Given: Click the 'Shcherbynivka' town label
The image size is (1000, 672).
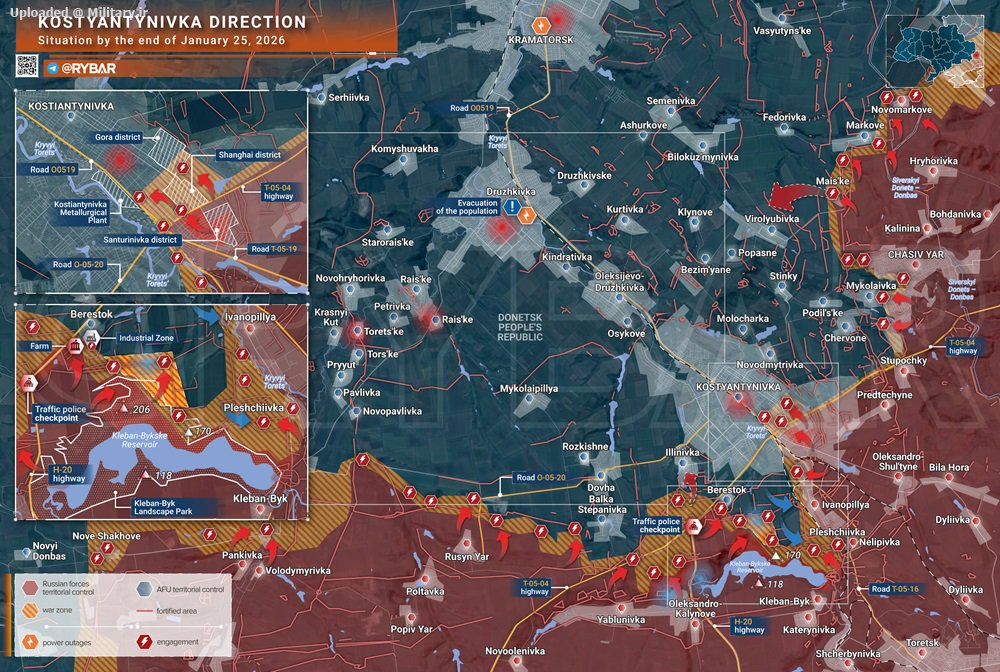Looking at the screenshot, I should point(848,654).
